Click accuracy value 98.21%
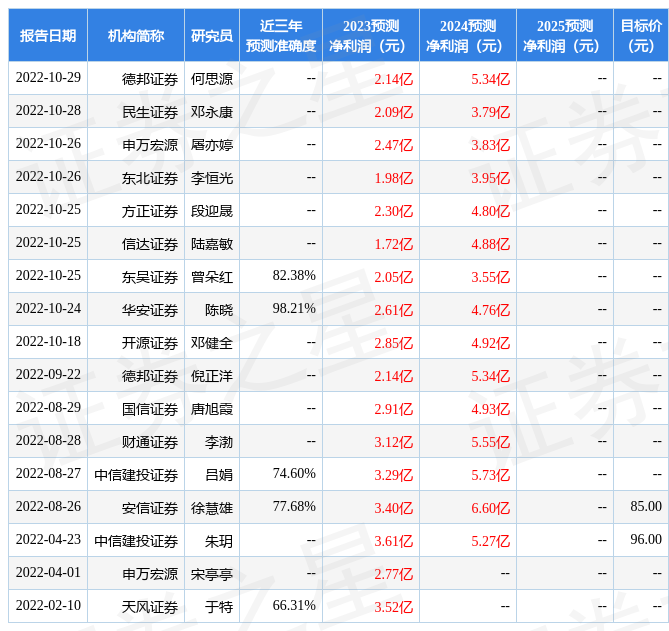The image size is (669, 631). [294, 308]
